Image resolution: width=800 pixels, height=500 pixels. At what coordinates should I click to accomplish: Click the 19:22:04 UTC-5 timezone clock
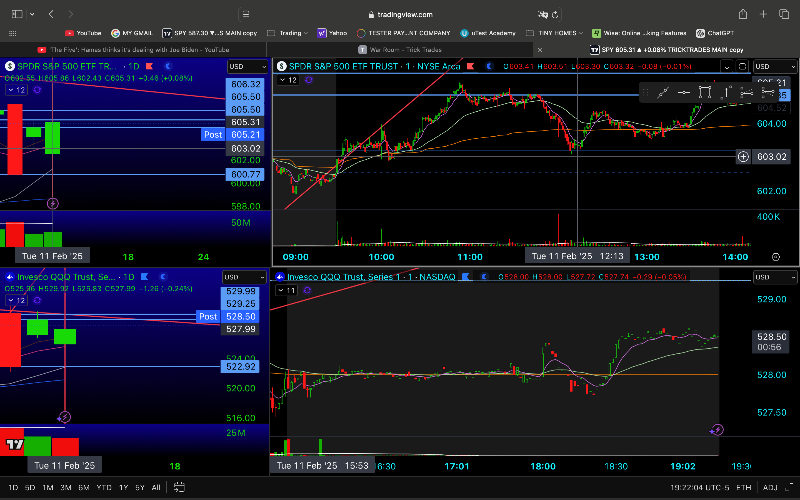(x=699, y=488)
